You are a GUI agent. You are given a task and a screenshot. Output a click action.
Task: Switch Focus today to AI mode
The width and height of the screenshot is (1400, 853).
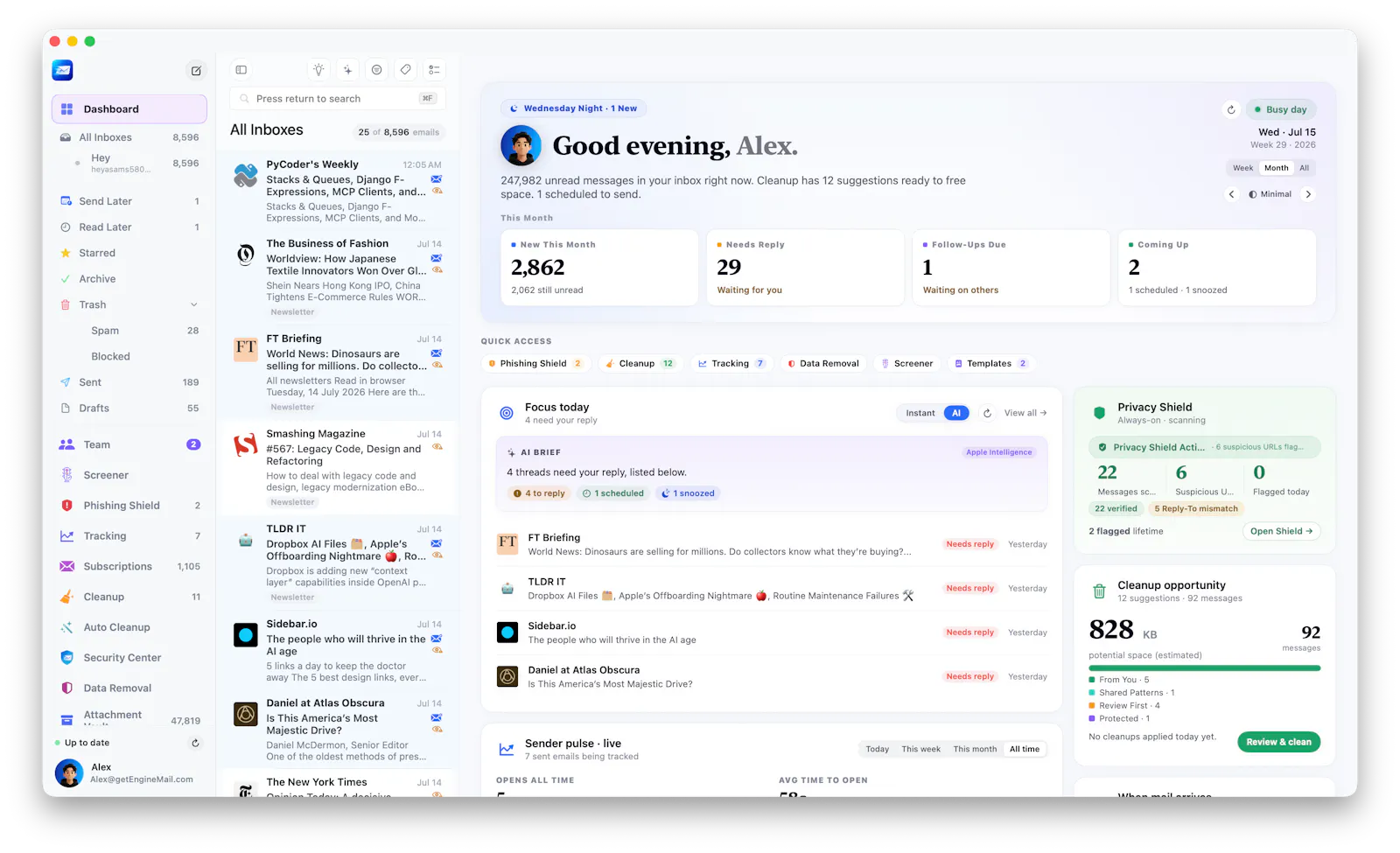(956, 413)
